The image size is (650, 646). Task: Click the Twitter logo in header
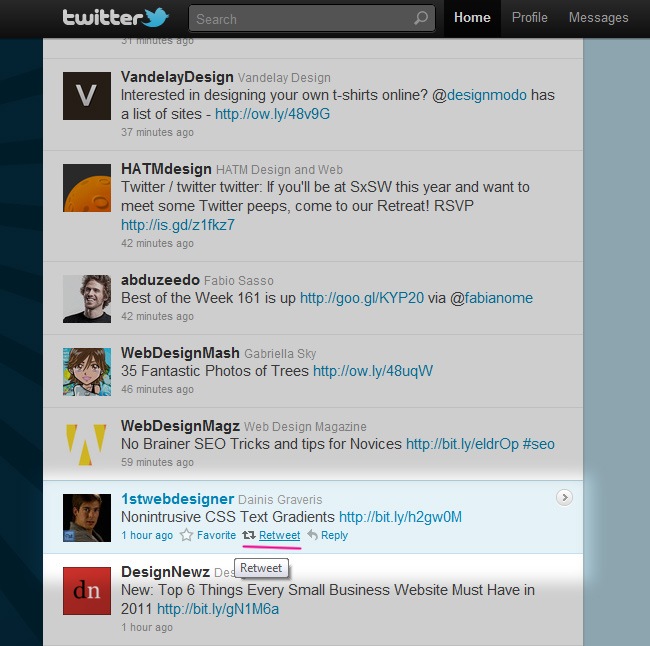[x=116, y=18]
